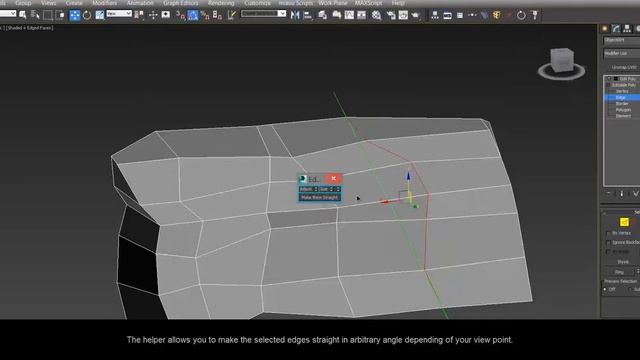Screen dimensions: 640x360
Task: Open the Render Setup icon
Action: point(391,16)
